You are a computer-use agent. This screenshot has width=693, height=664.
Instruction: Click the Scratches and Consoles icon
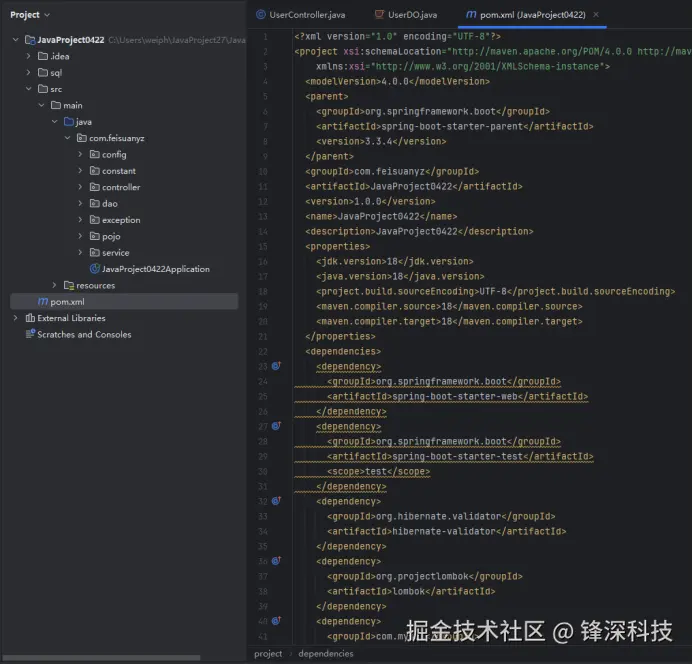[30, 334]
